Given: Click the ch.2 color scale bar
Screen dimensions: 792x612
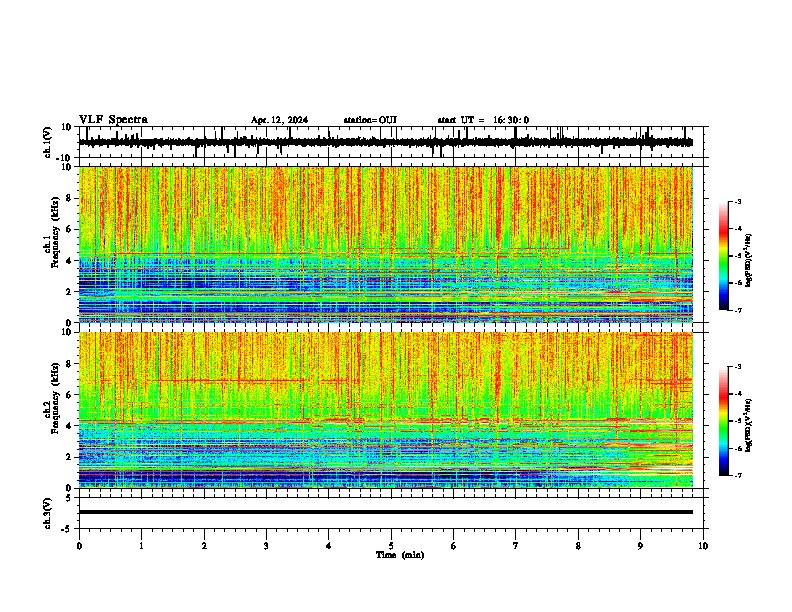Looking at the screenshot, I should tap(724, 421).
